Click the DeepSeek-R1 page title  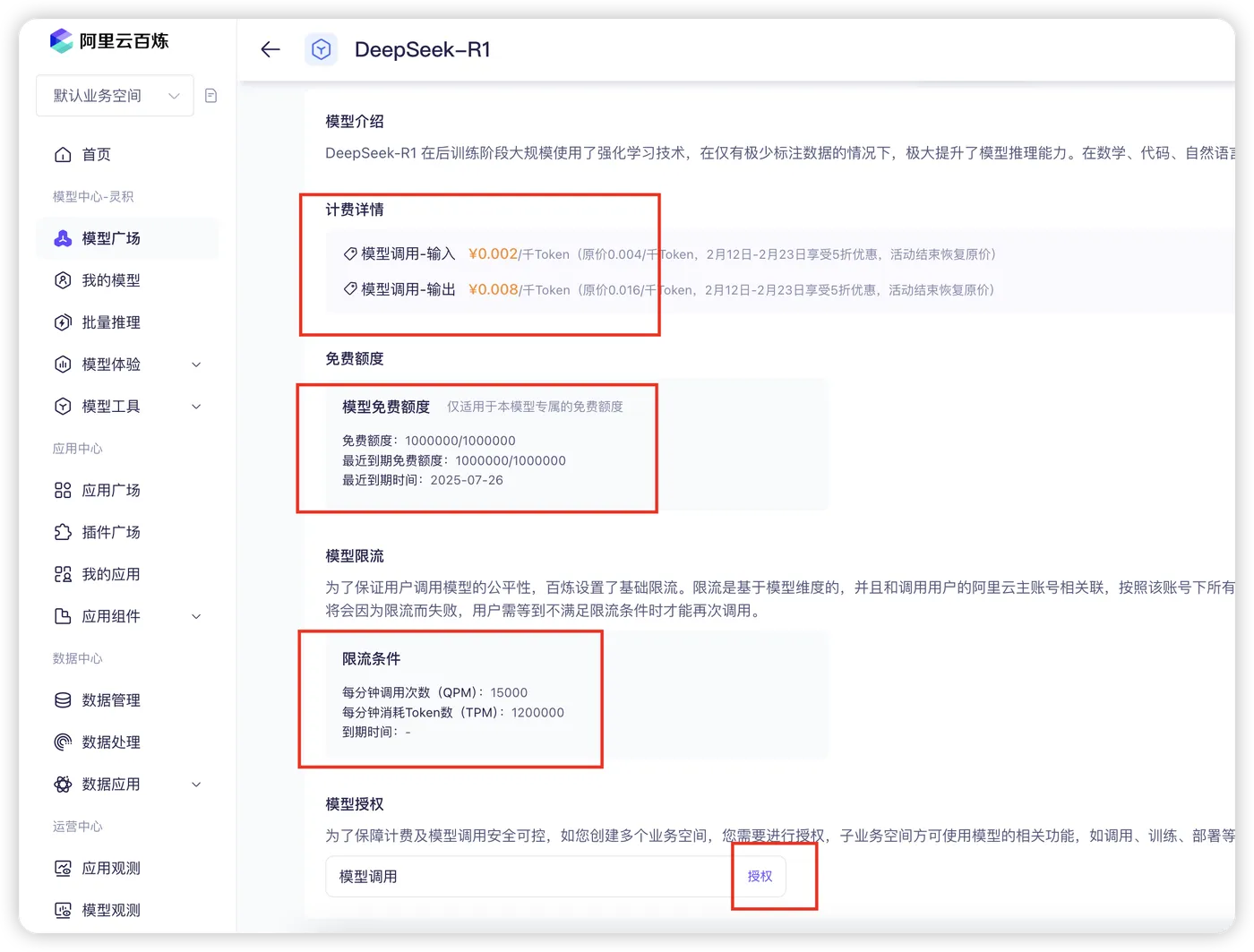click(423, 49)
